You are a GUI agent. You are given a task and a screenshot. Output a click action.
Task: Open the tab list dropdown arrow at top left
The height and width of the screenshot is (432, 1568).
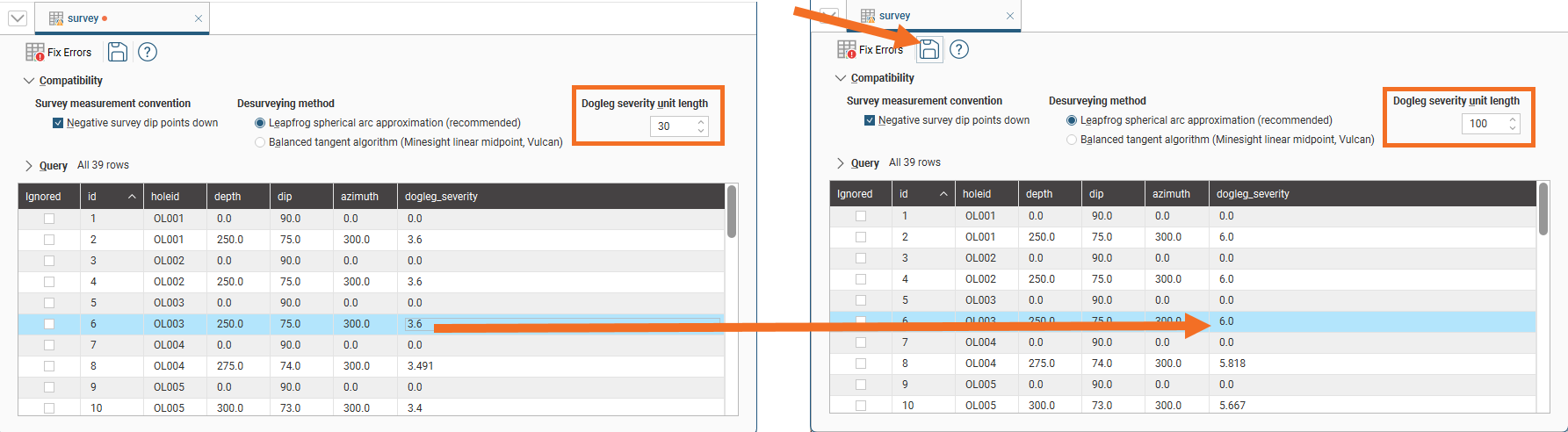tap(18, 18)
